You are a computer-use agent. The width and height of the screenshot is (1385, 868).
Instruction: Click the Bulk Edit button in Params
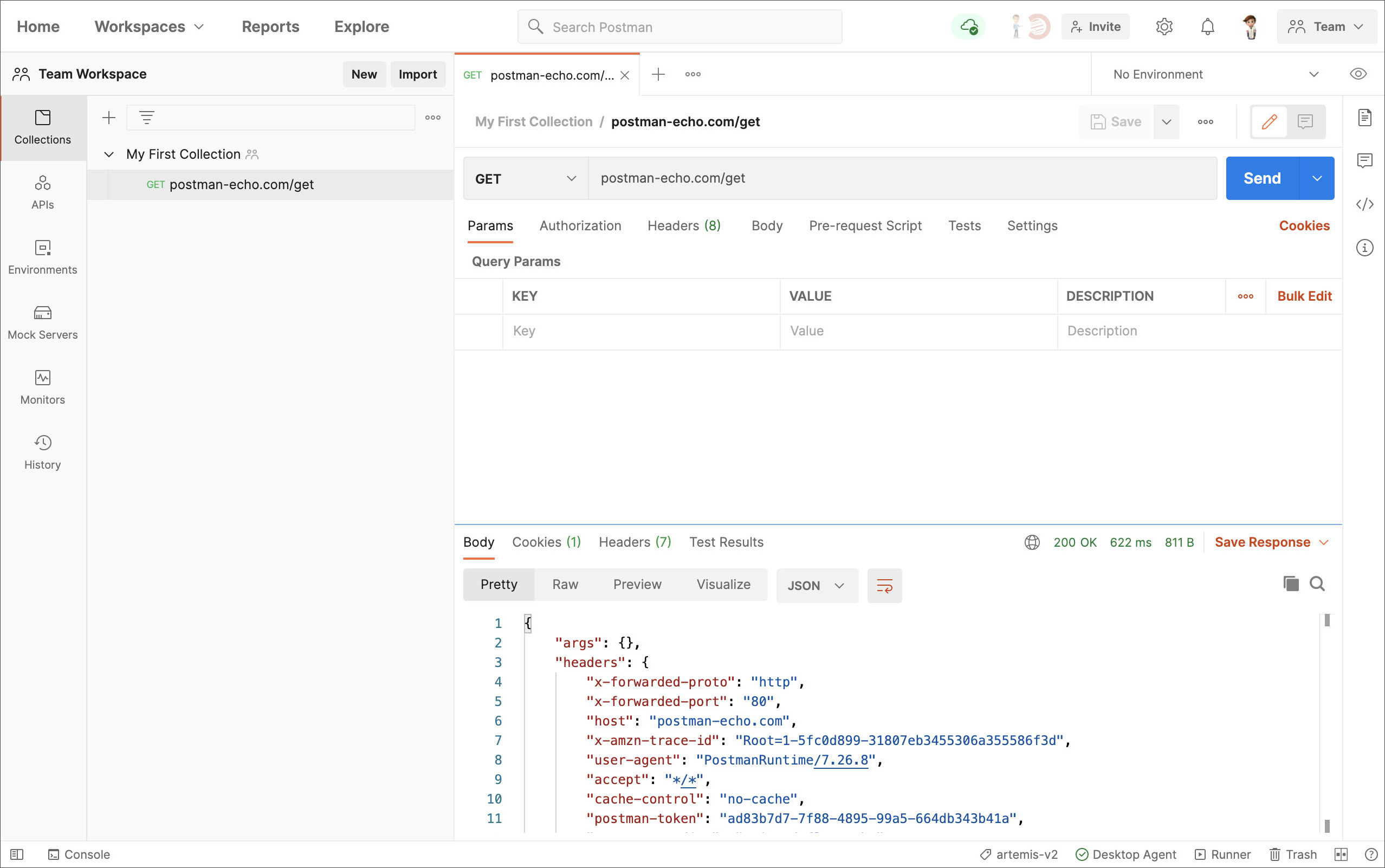point(1305,296)
